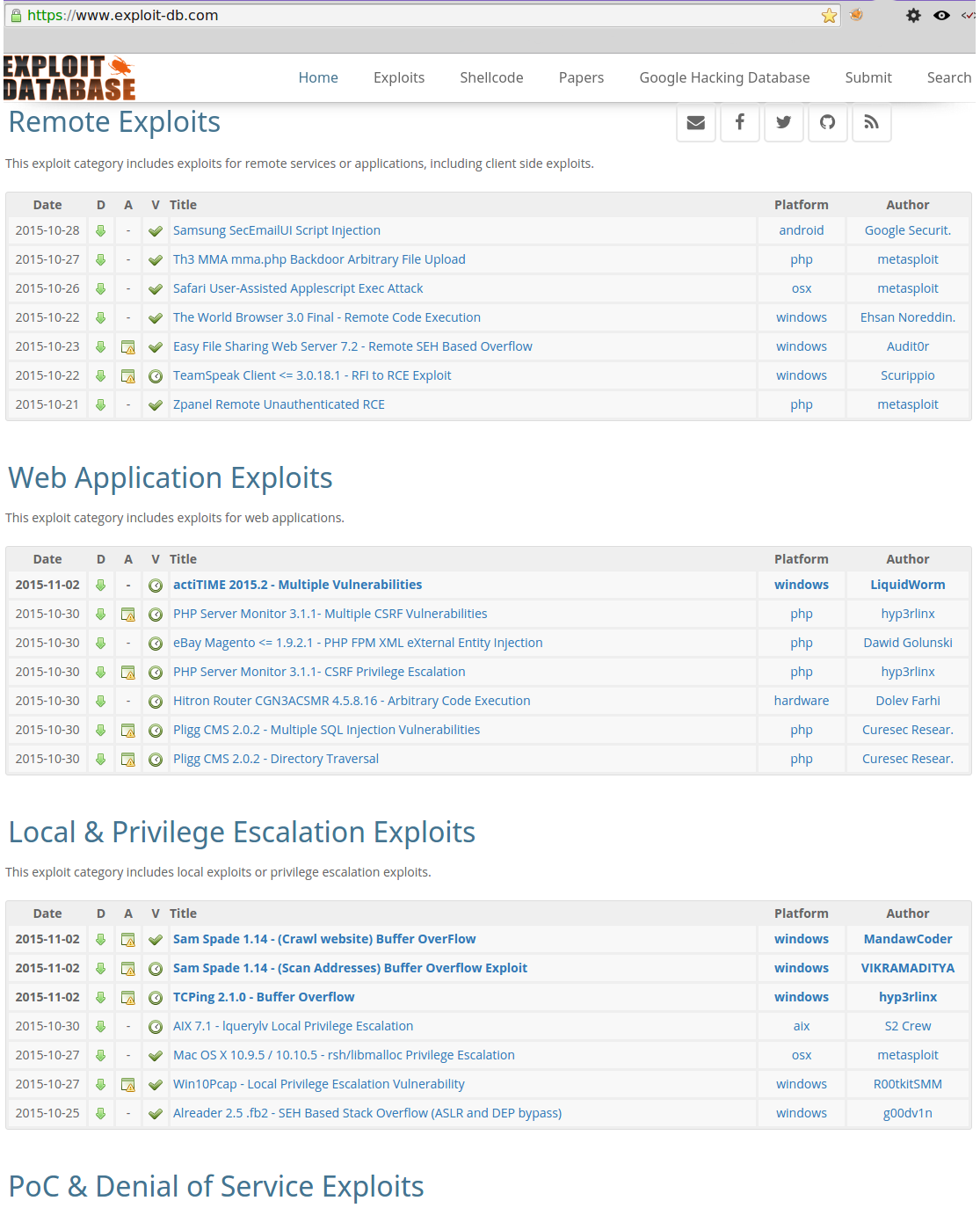
Task: Download Sam Spade Crawl website exploit arrow
Action: (101, 939)
